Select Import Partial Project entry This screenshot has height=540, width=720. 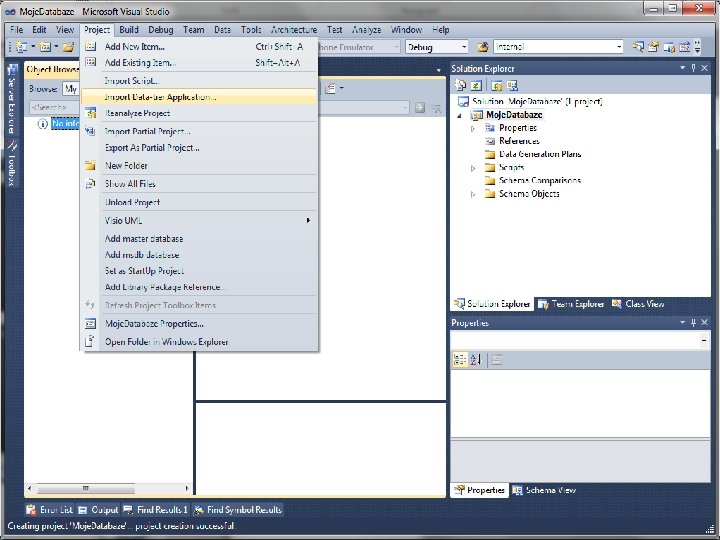pyautogui.click(x=199, y=131)
